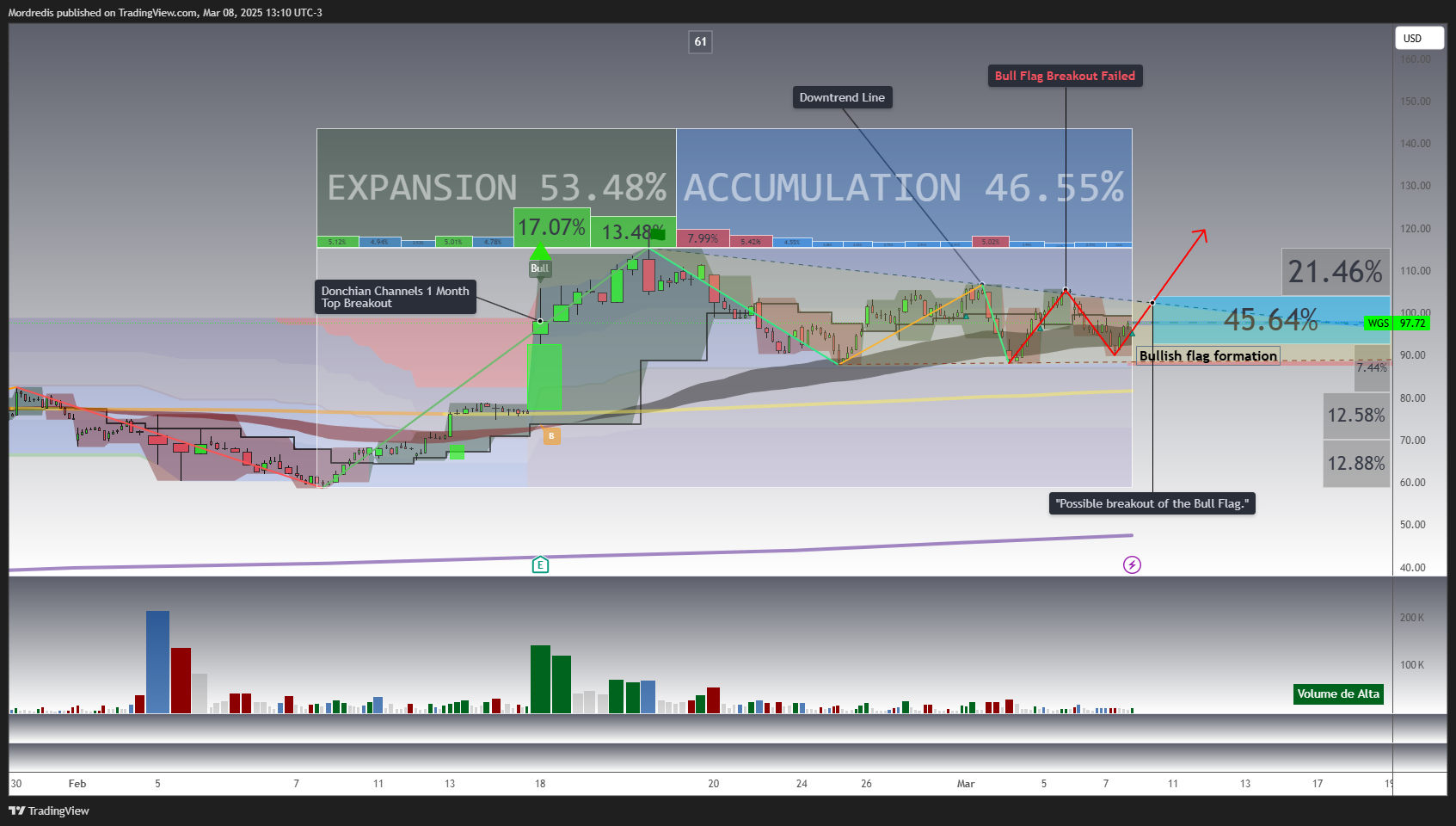Select 'Possible breakout of the Bull Flag.' note
1456x826 pixels.
click(1152, 503)
